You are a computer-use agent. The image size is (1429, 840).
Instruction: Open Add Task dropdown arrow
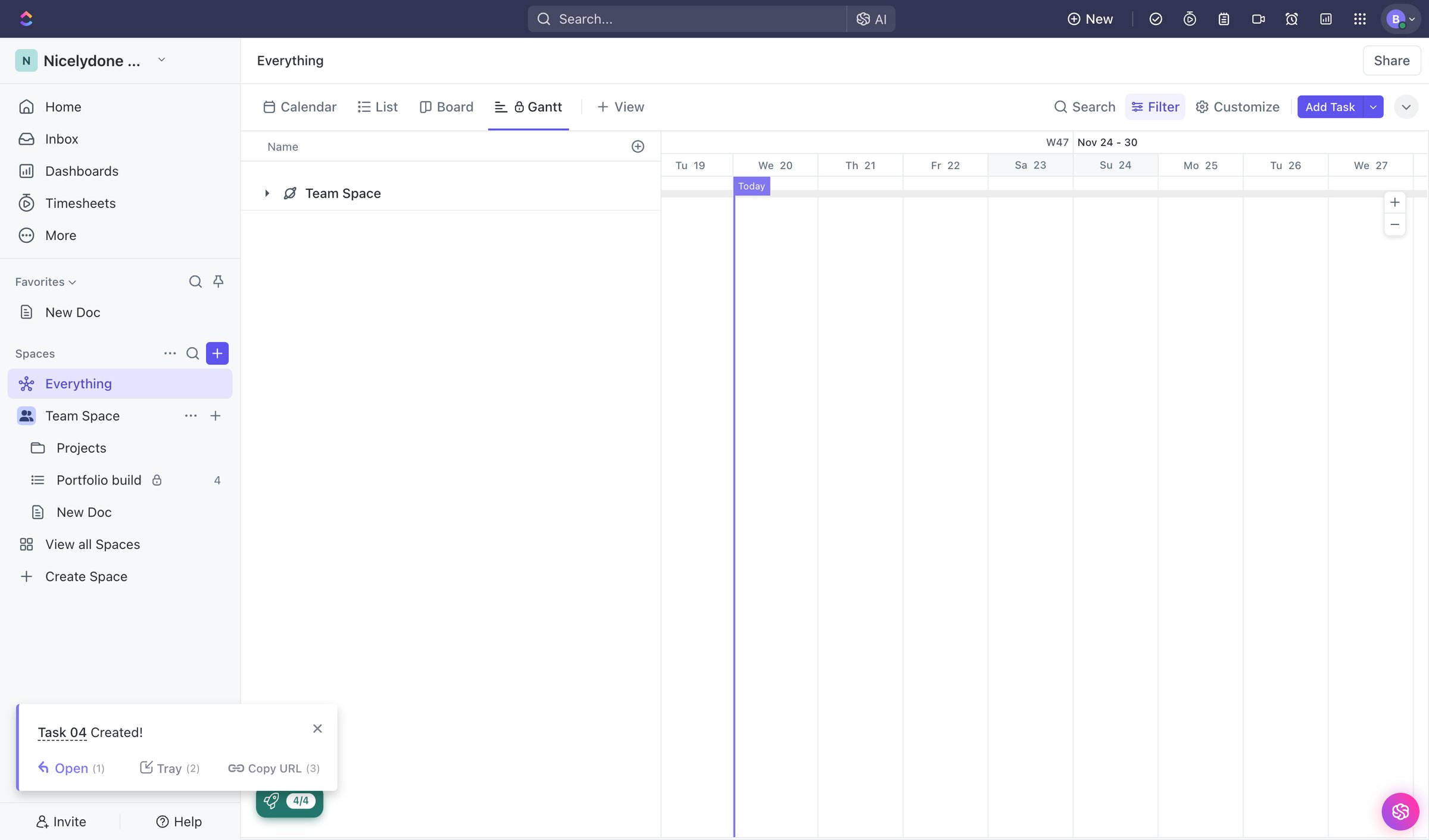tap(1373, 107)
